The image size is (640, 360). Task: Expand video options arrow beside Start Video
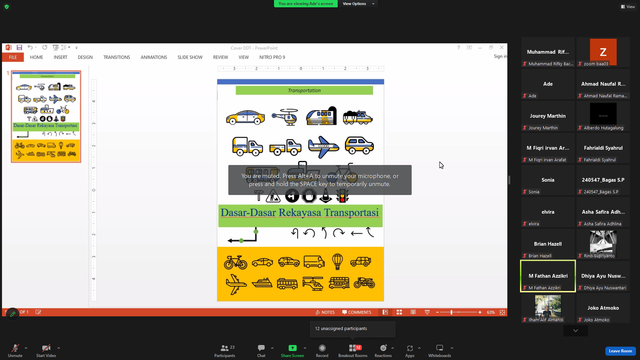[x=58, y=348]
